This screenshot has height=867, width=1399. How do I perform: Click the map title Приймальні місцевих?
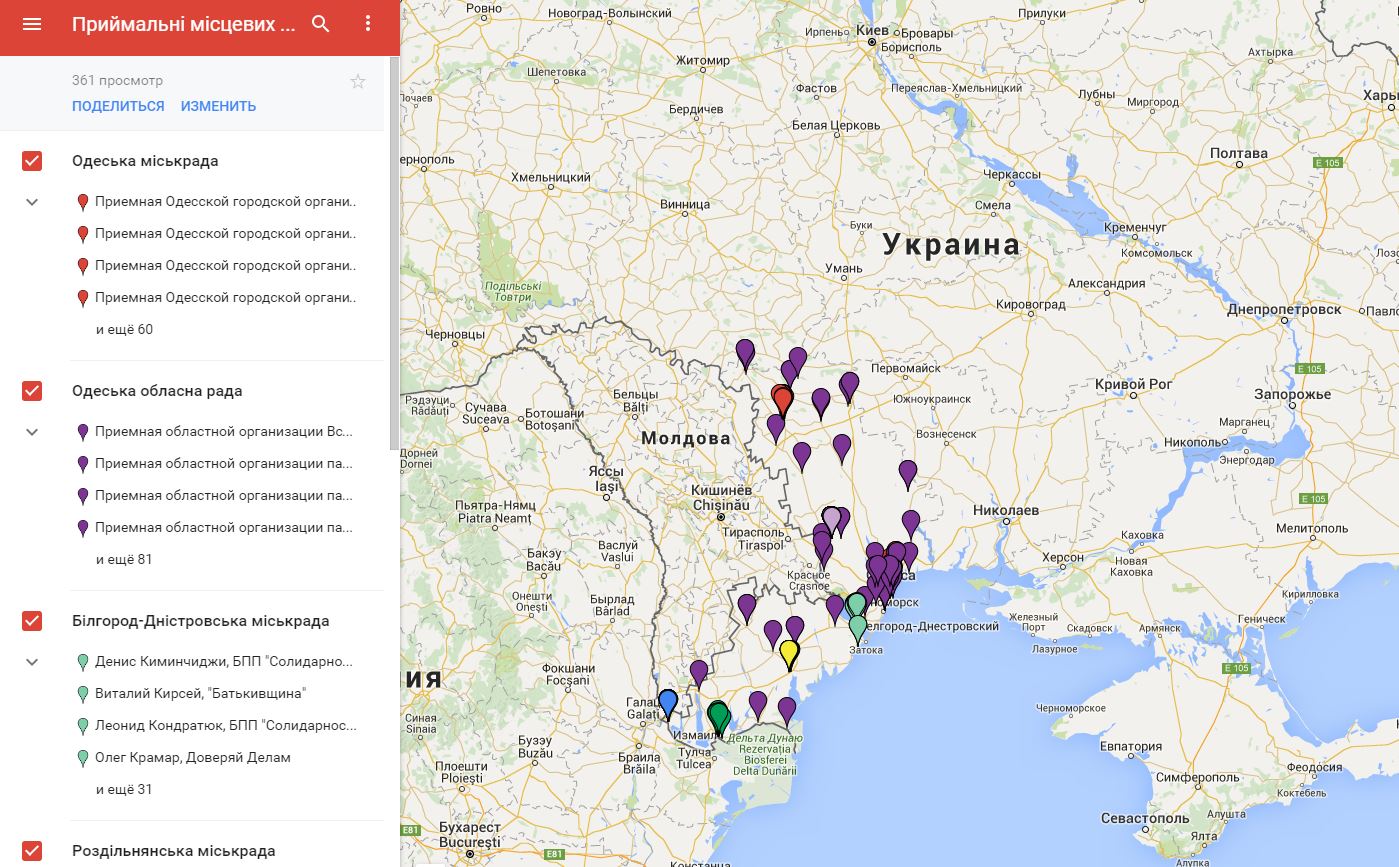184,24
